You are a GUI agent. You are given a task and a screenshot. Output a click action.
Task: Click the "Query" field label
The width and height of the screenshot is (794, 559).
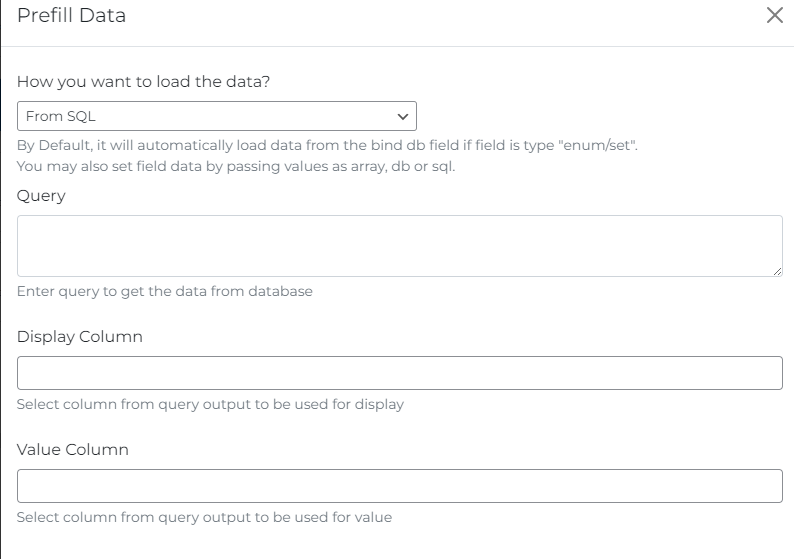[x=41, y=196]
